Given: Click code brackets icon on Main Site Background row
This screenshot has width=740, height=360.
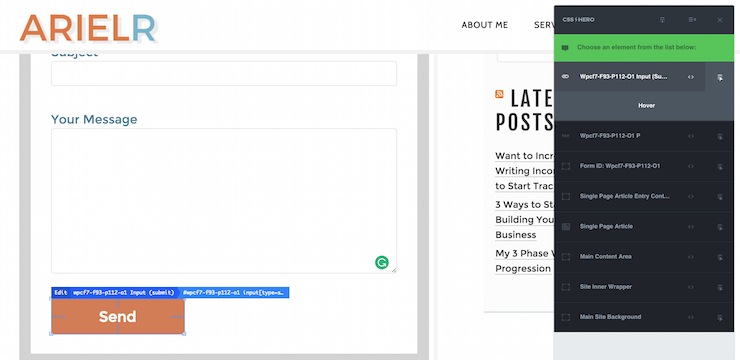Looking at the screenshot, I should pos(691,318).
